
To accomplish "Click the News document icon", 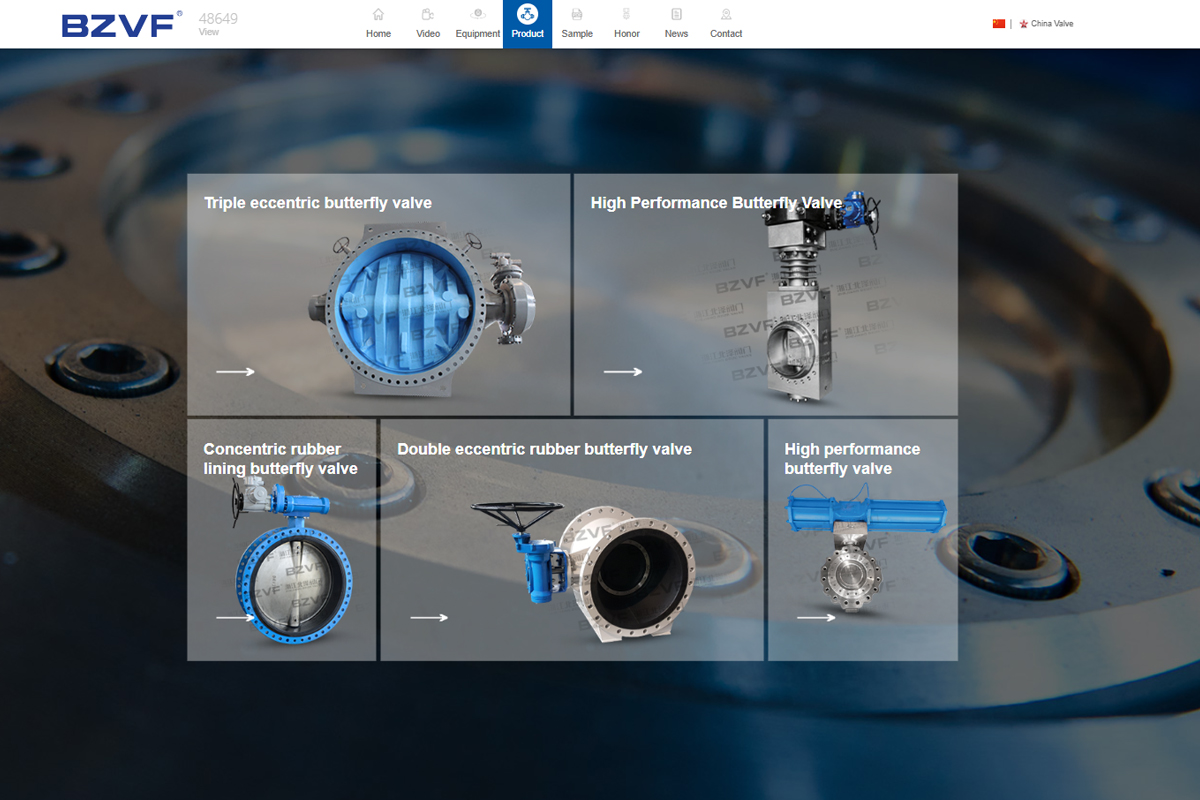I will [x=676, y=15].
